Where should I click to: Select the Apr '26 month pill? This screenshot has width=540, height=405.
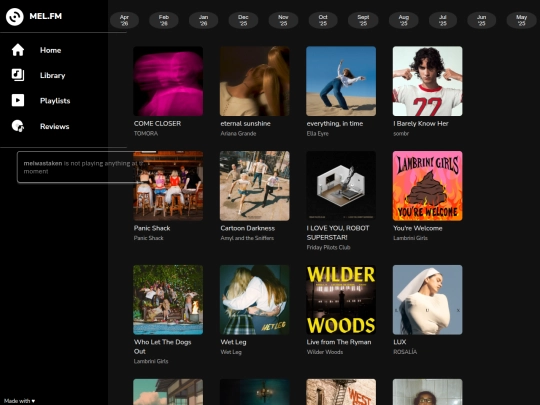[124, 20]
